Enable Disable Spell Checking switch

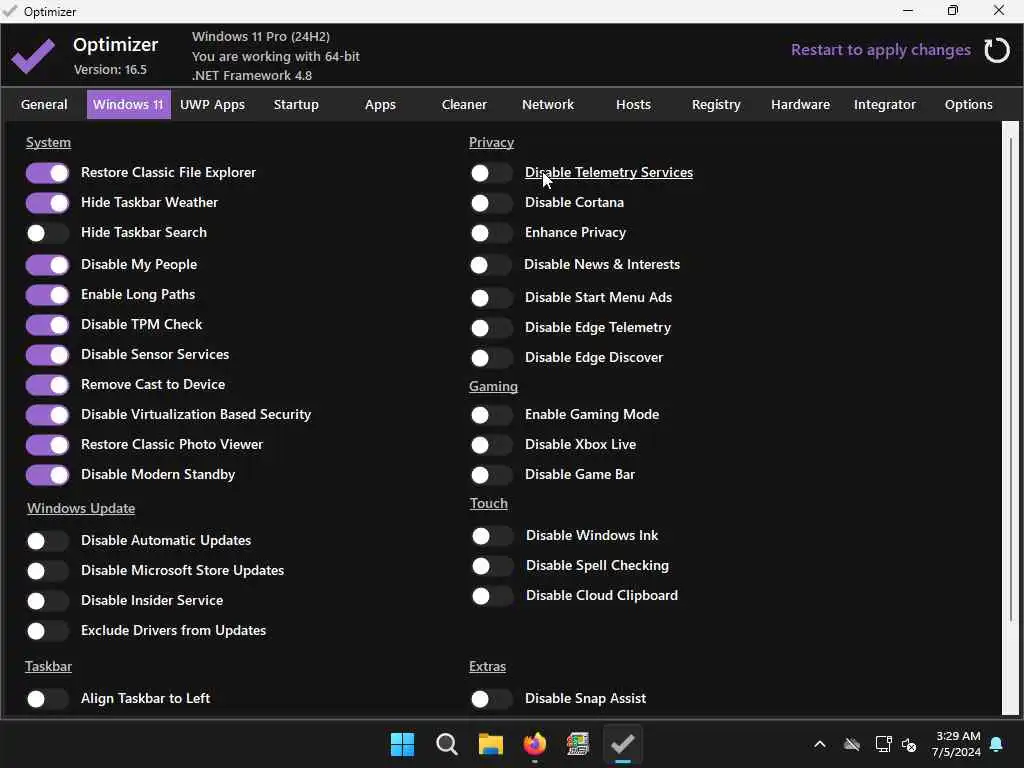492,566
